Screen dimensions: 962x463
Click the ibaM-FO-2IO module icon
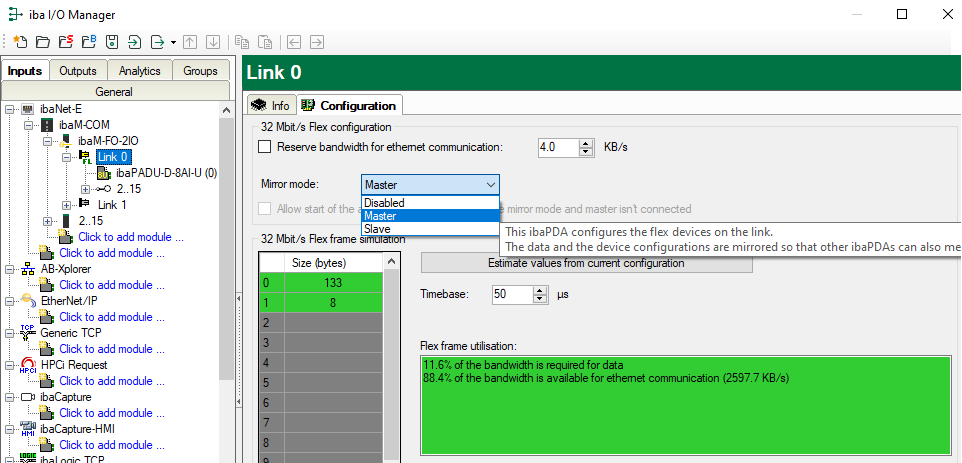click(x=66, y=141)
